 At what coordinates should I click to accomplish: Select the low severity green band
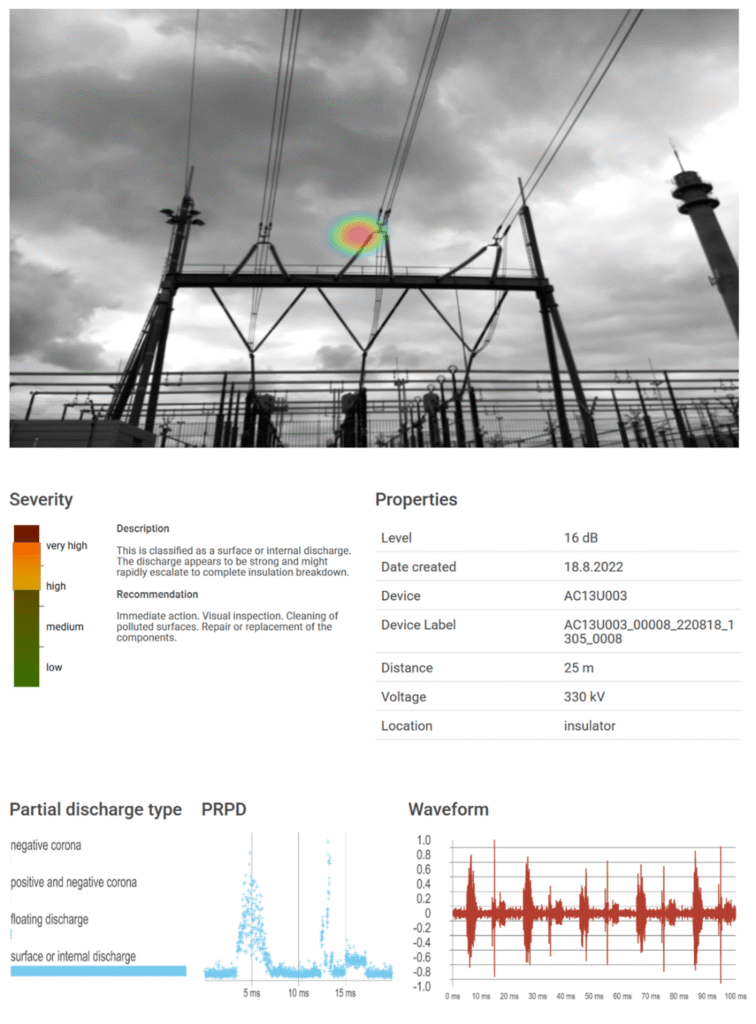(26, 661)
